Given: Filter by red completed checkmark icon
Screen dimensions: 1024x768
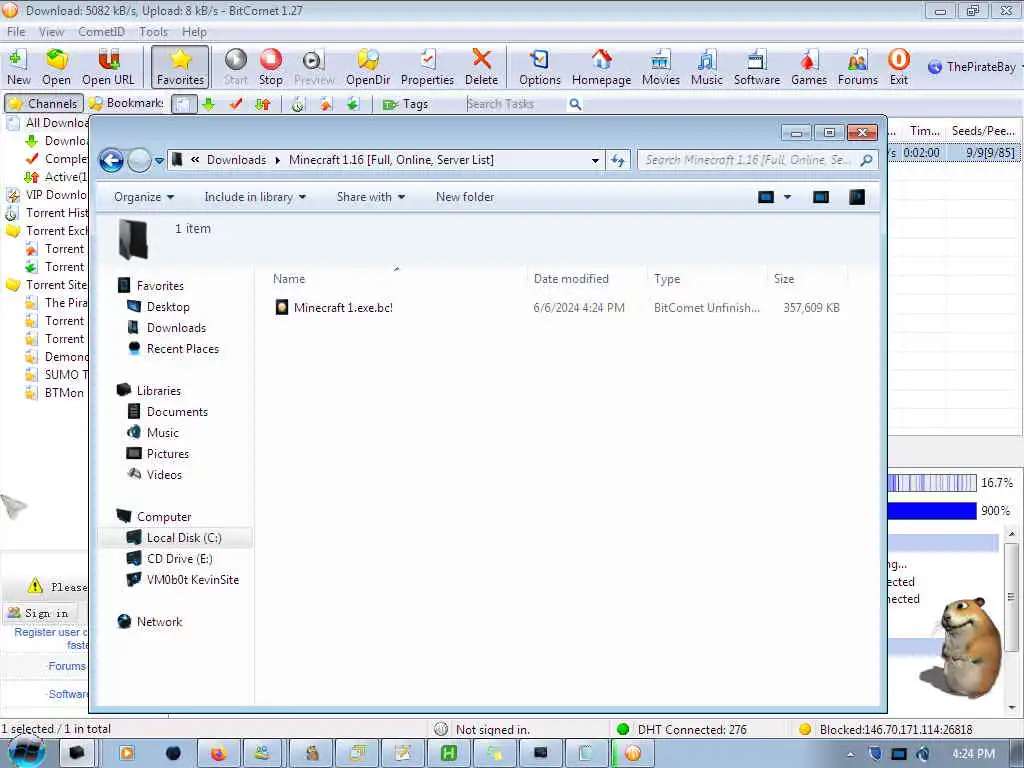Looking at the screenshot, I should click(x=236, y=104).
